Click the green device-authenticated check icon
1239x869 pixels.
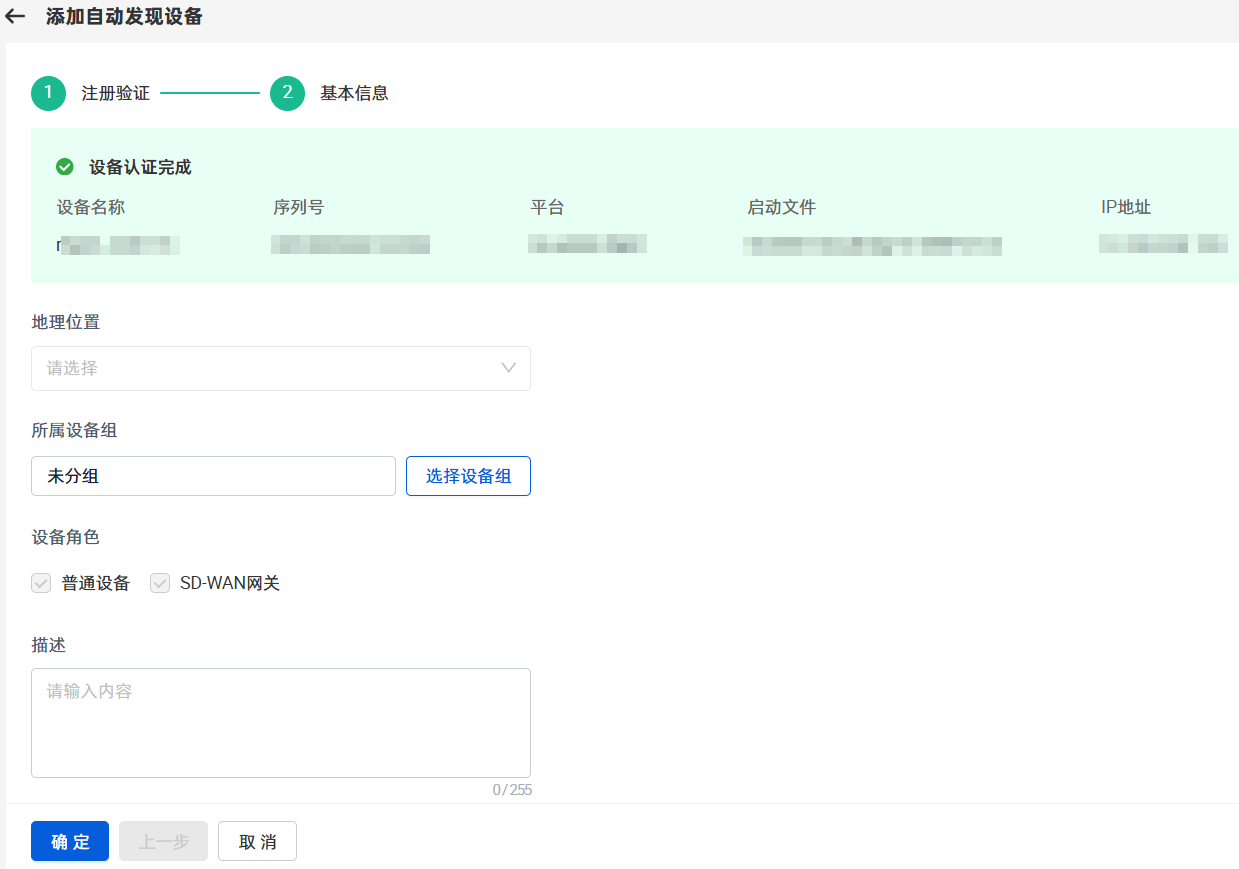click(x=65, y=167)
